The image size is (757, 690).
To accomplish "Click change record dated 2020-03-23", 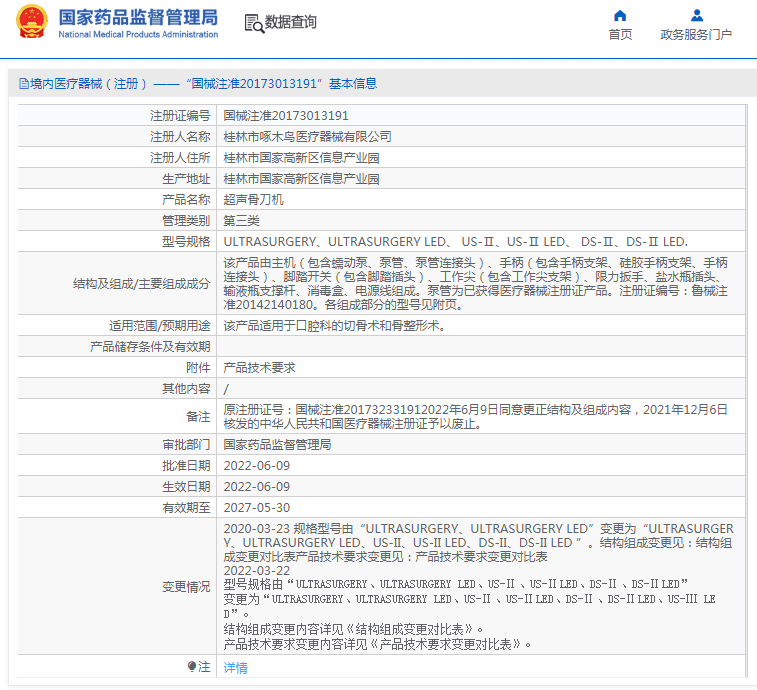I will click(x=478, y=542).
